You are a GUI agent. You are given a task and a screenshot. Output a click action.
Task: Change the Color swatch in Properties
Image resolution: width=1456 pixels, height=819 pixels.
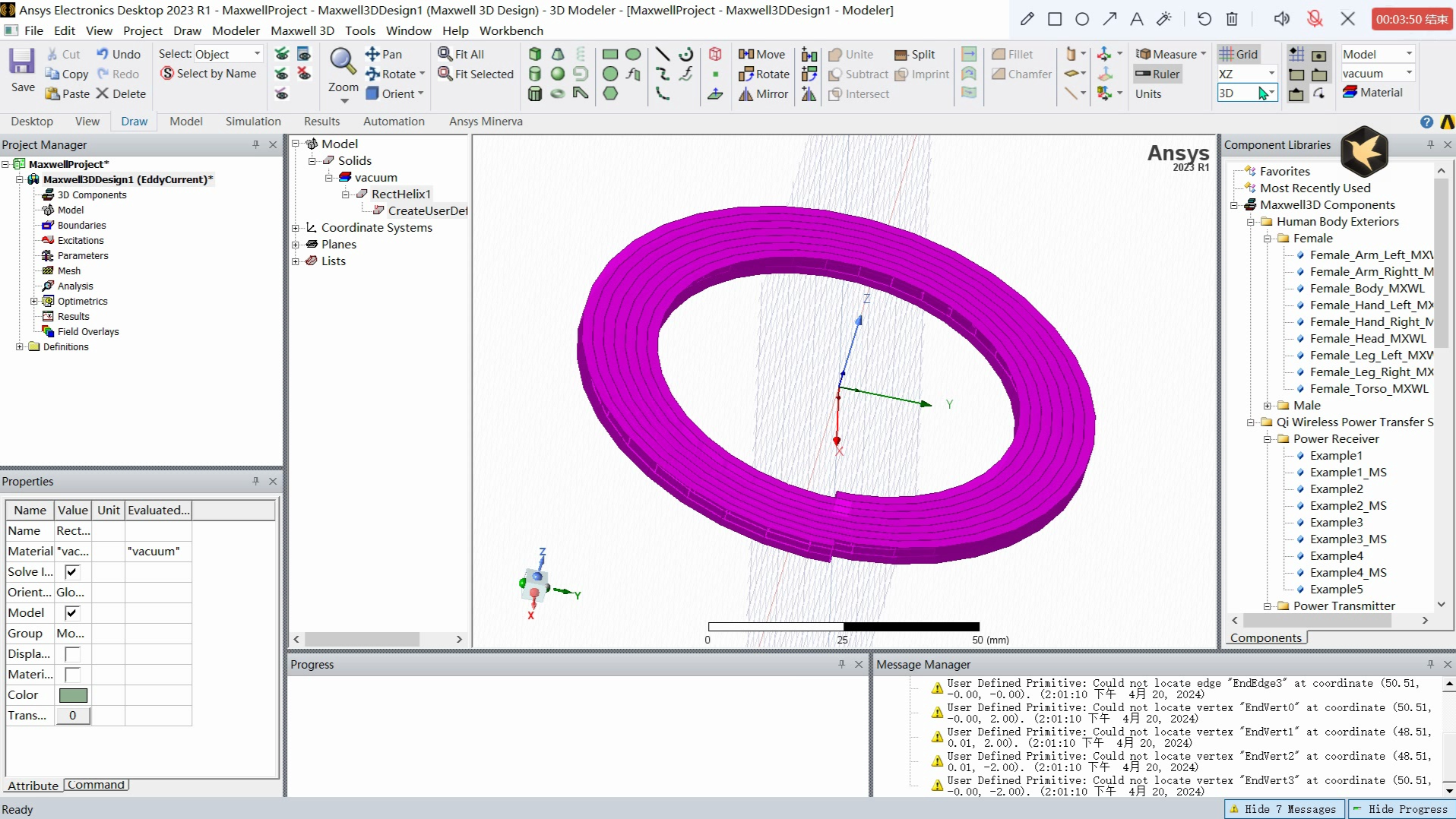(x=73, y=694)
